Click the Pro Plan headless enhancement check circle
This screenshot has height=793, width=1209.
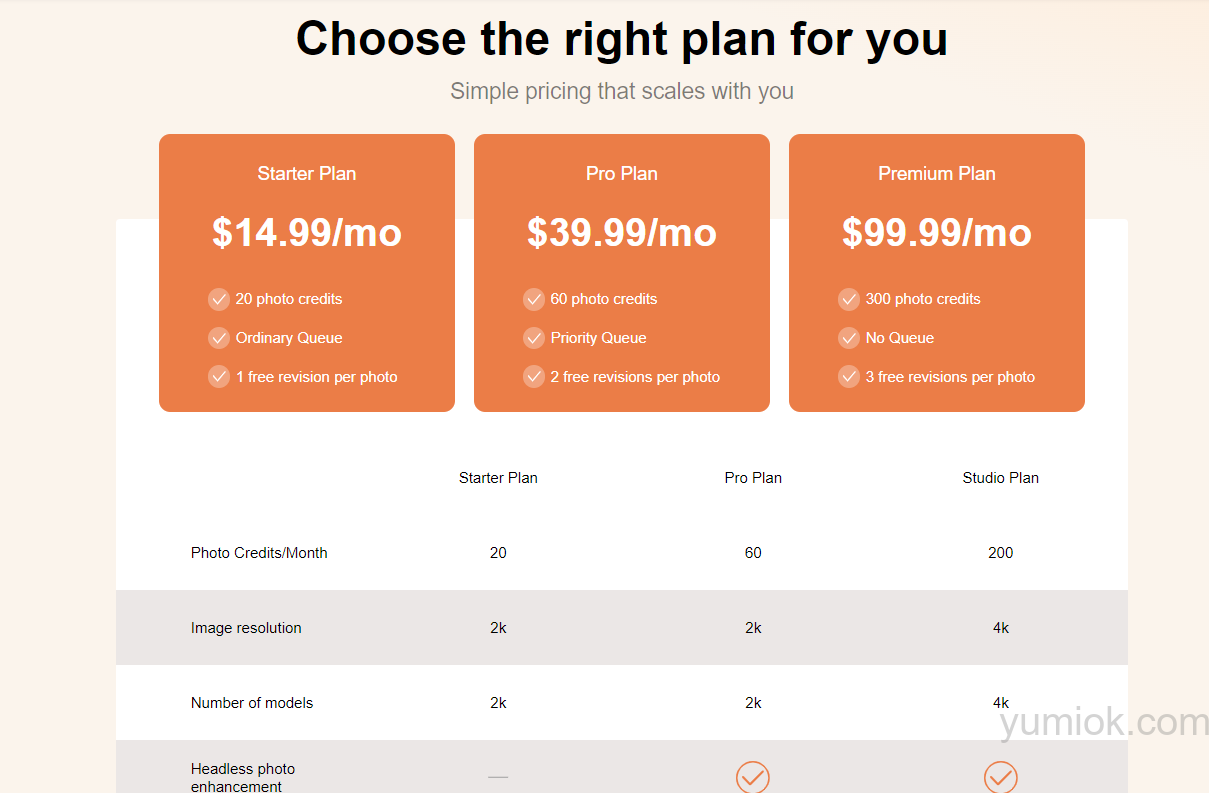pos(753,777)
